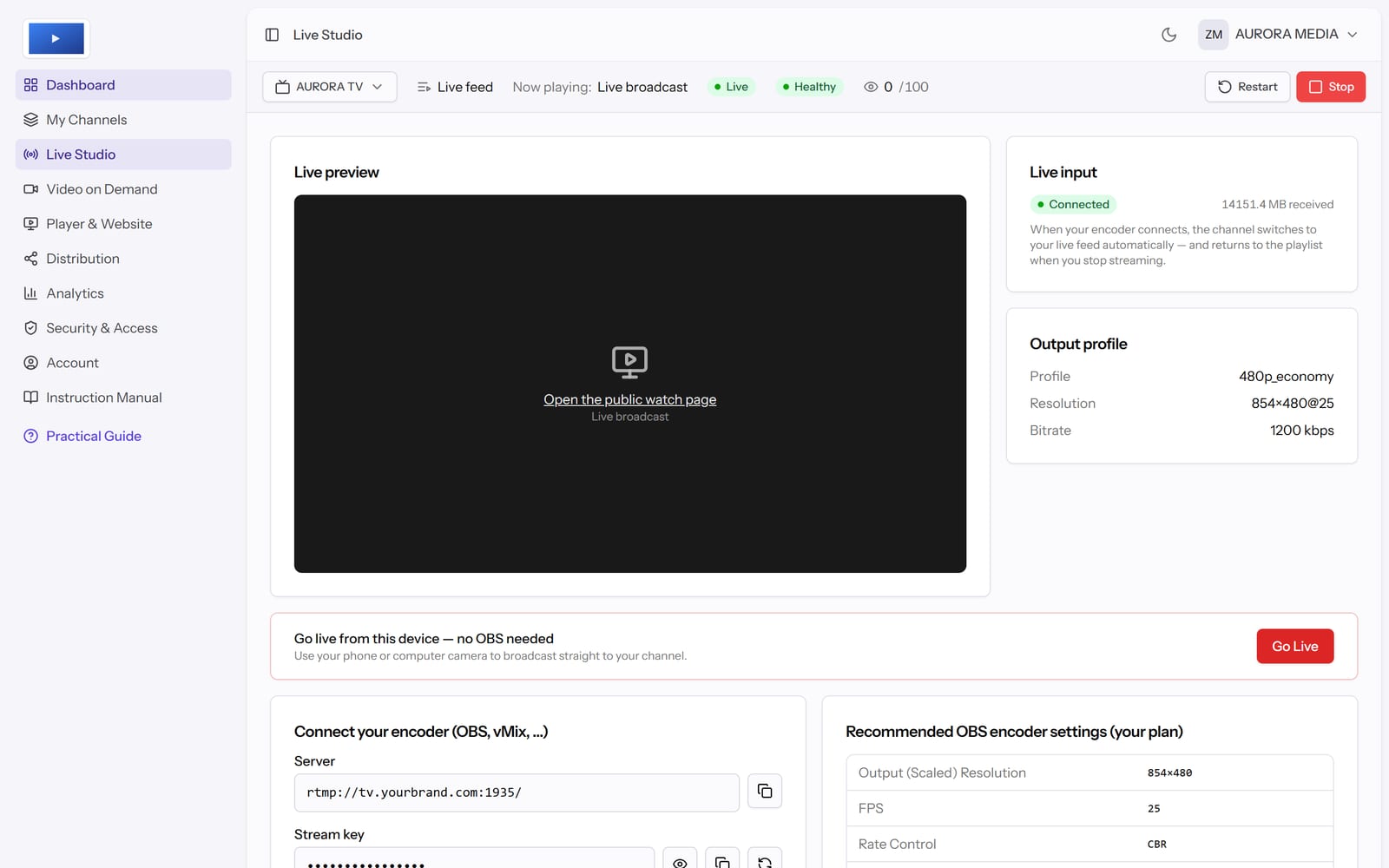The width and height of the screenshot is (1389, 868).
Task: Click the 1200 kbps bitrate value
Action: tap(1301, 430)
